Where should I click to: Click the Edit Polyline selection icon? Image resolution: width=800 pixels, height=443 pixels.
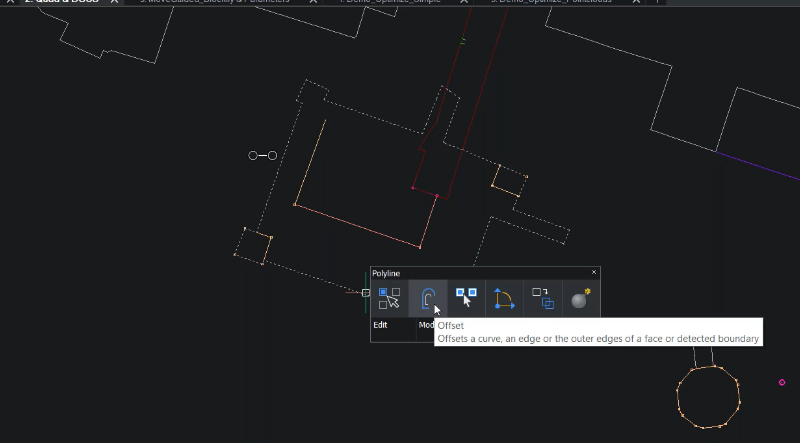(389, 299)
